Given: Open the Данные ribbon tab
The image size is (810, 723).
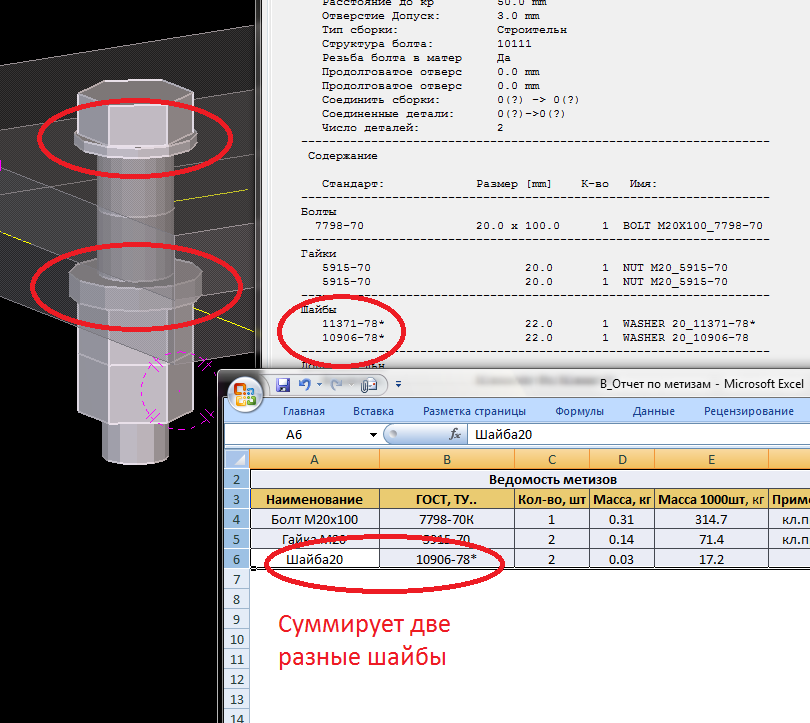Looking at the screenshot, I should (653, 411).
